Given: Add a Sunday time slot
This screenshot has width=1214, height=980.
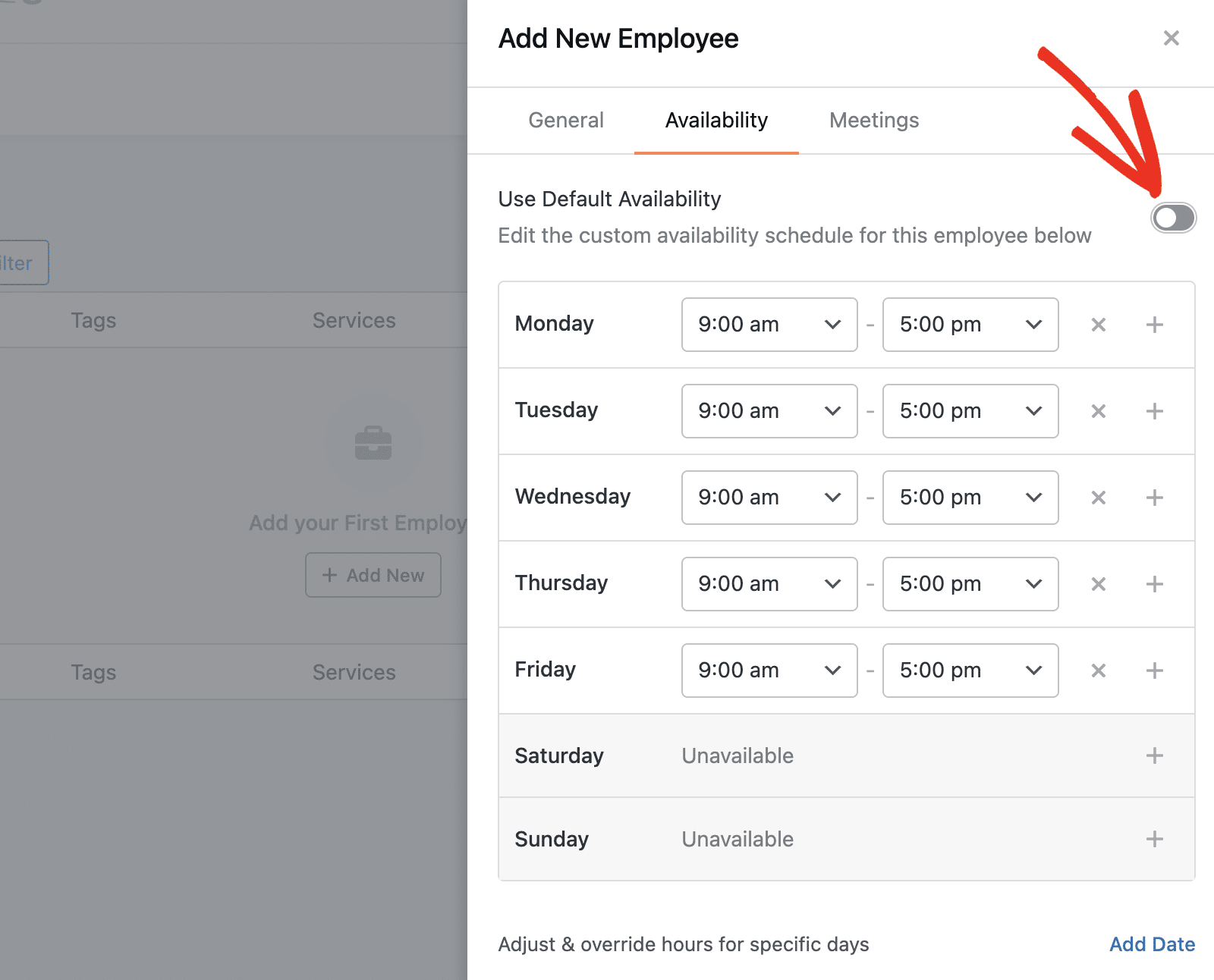Looking at the screenshot, I should 1154,839.
